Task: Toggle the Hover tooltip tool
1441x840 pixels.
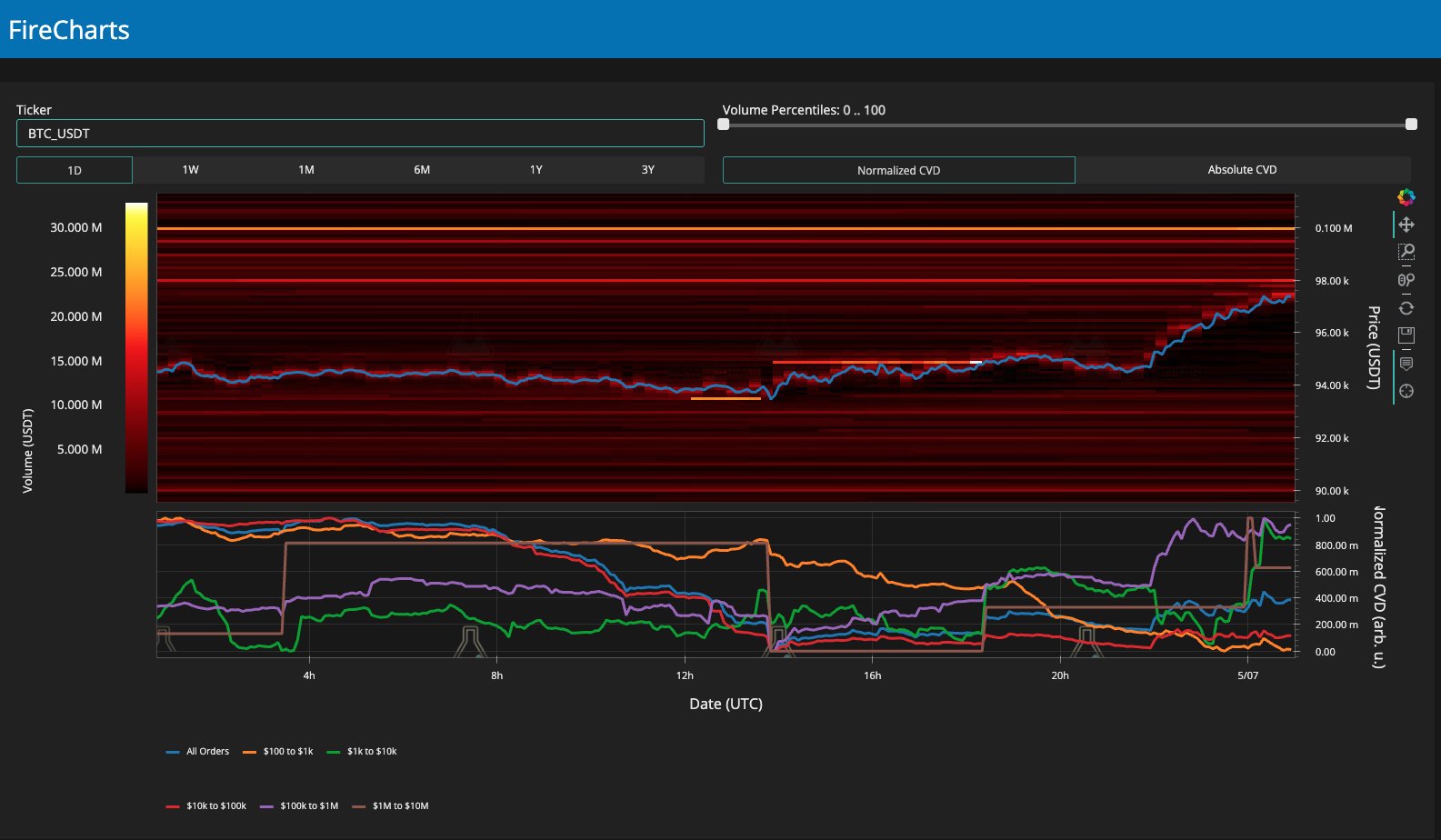Action: click(1406, 364)
